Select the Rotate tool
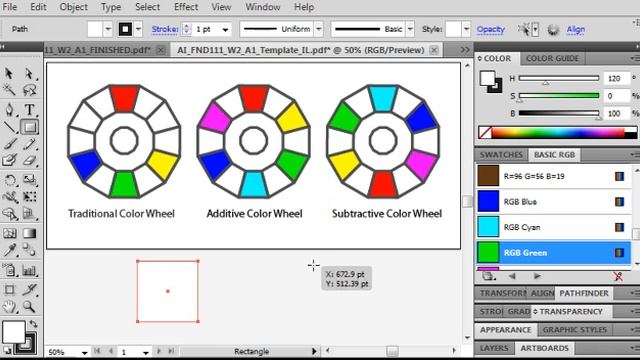This screenshot has width=640, height=360. [9, 180]
